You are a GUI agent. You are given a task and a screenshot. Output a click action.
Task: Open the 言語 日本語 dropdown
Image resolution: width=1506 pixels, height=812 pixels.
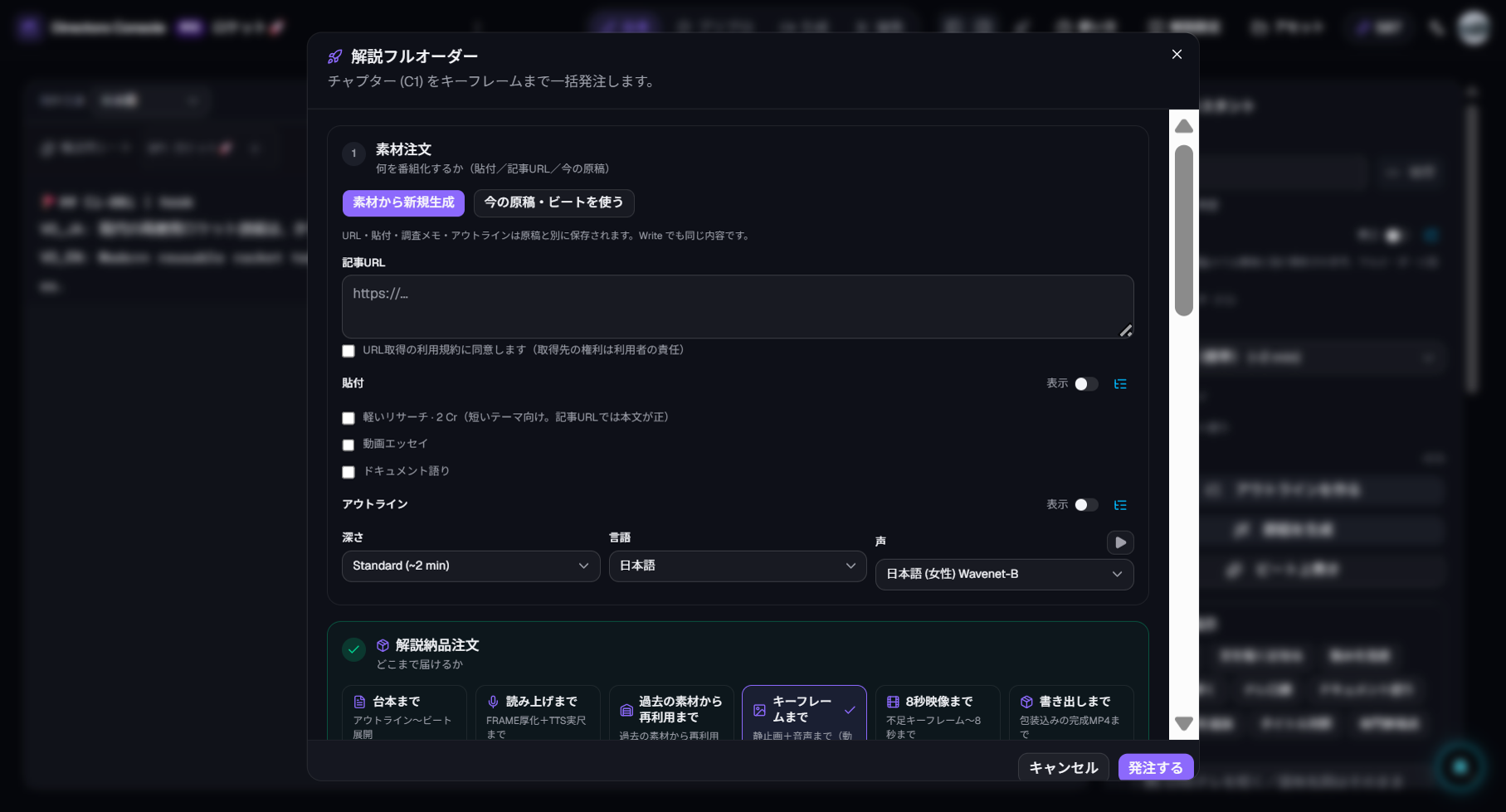pyautogui.click(x=738, y=566)
